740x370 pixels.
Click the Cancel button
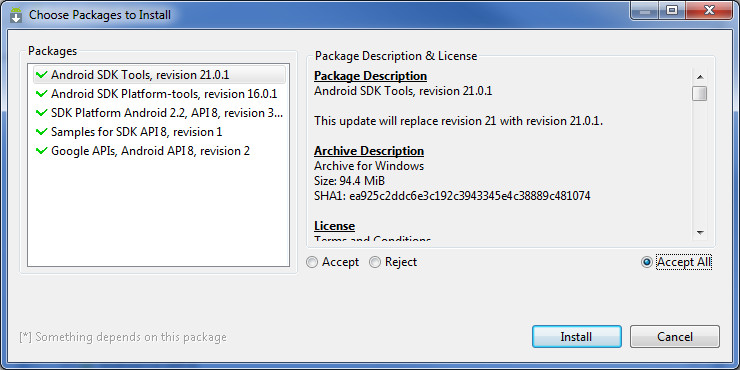tap(675, 336)
